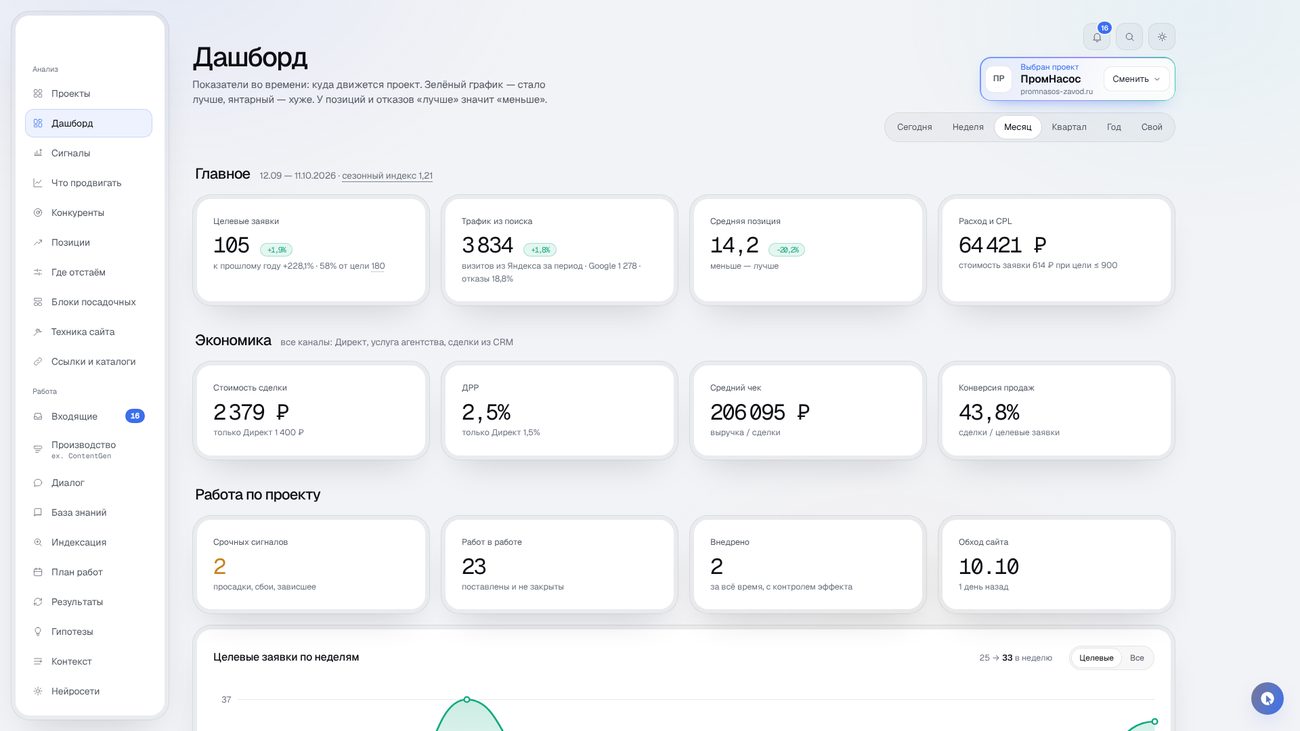
Task: Go to План работ section
Action: (89, 572)
